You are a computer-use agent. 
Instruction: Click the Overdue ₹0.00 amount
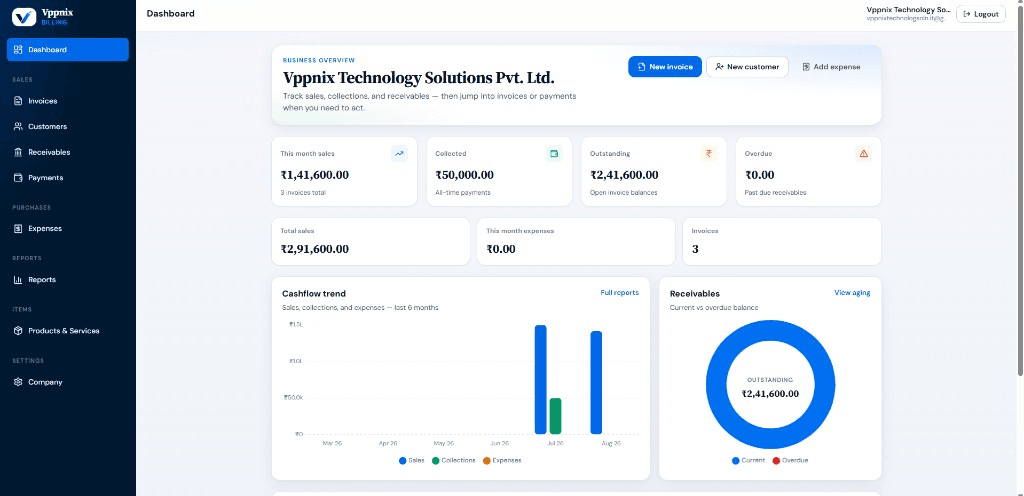pyautogui.click(x=760, y=175)
